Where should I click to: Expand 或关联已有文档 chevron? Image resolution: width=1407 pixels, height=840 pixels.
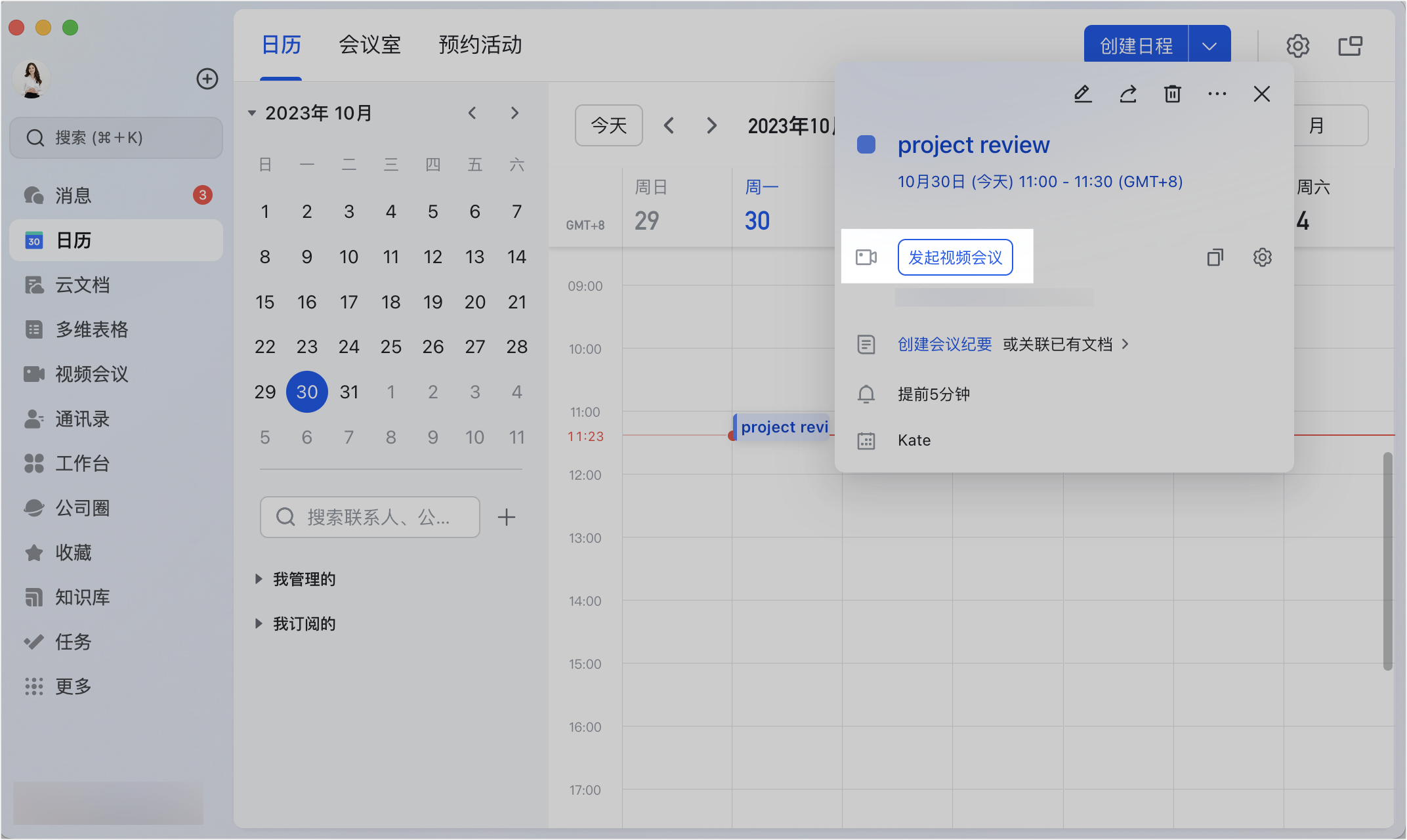tap(1125, 344)
